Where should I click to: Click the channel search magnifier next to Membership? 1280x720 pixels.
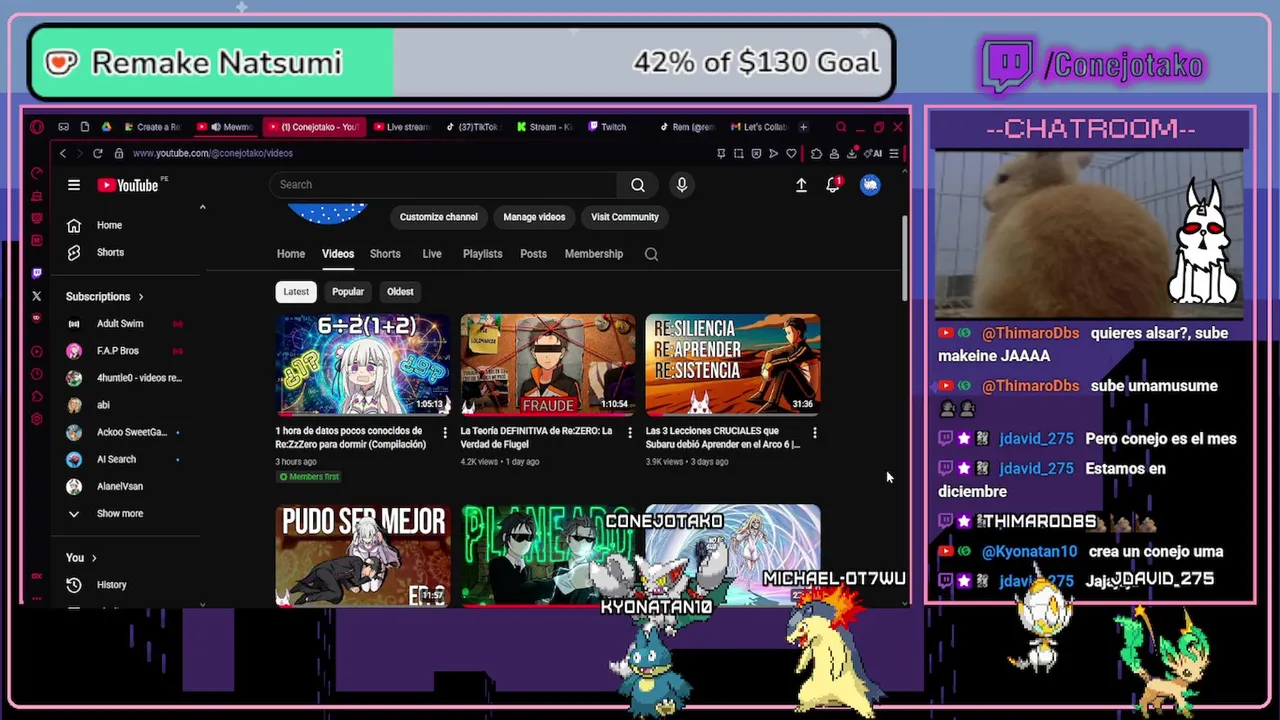point(651,254)
